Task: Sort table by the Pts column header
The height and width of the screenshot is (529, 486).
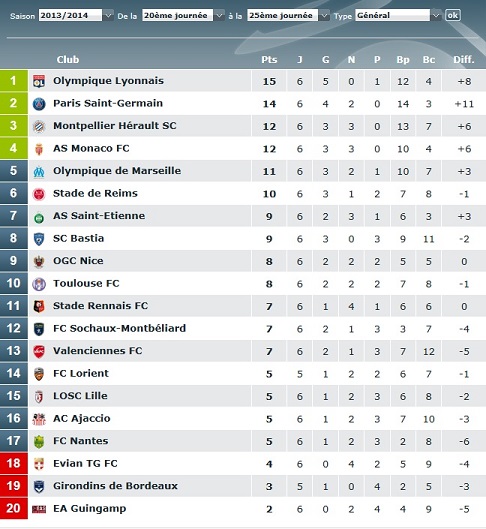Action: point(269,60)
